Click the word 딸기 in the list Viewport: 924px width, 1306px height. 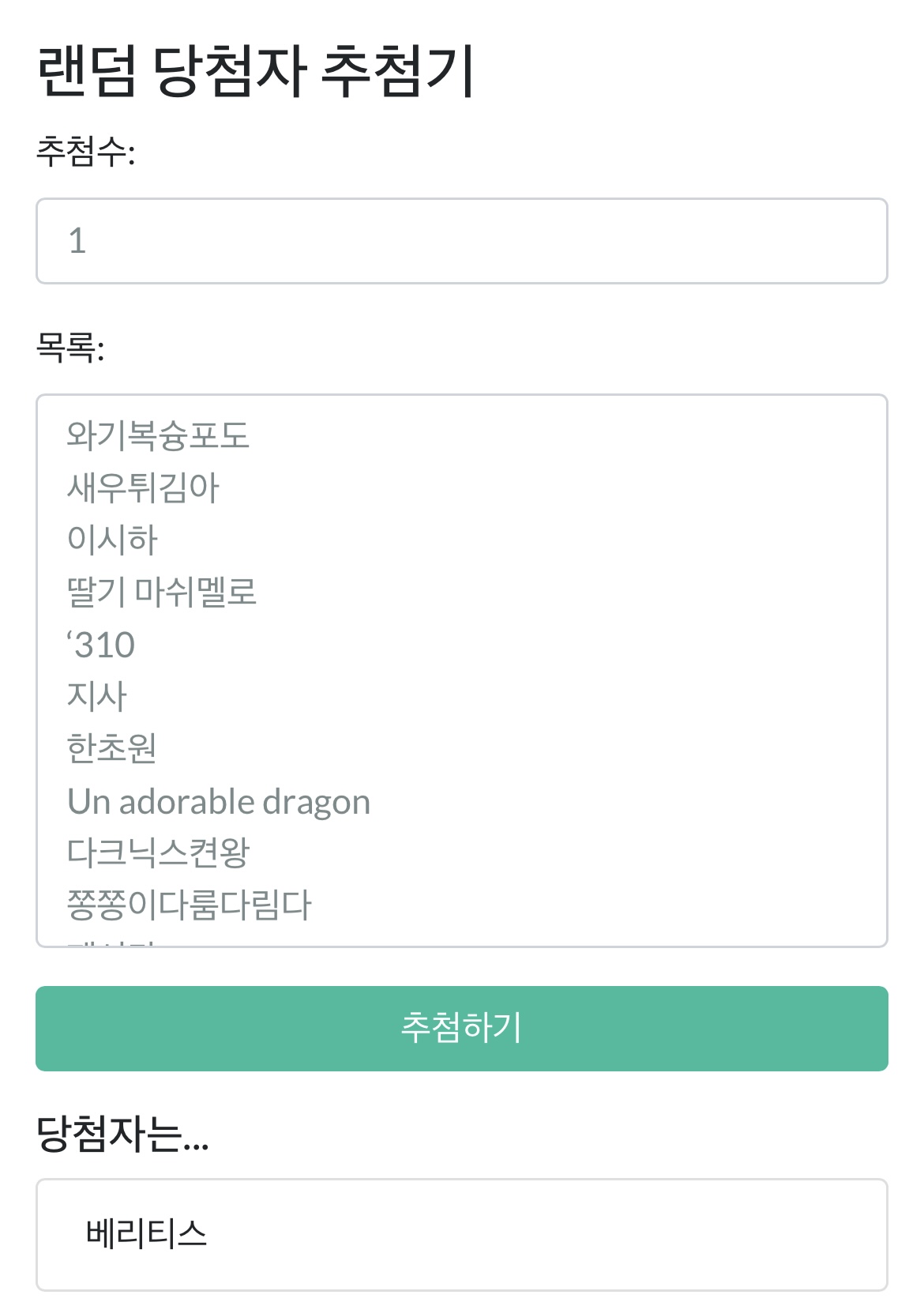pyautogui.click(x=96, y=592)
